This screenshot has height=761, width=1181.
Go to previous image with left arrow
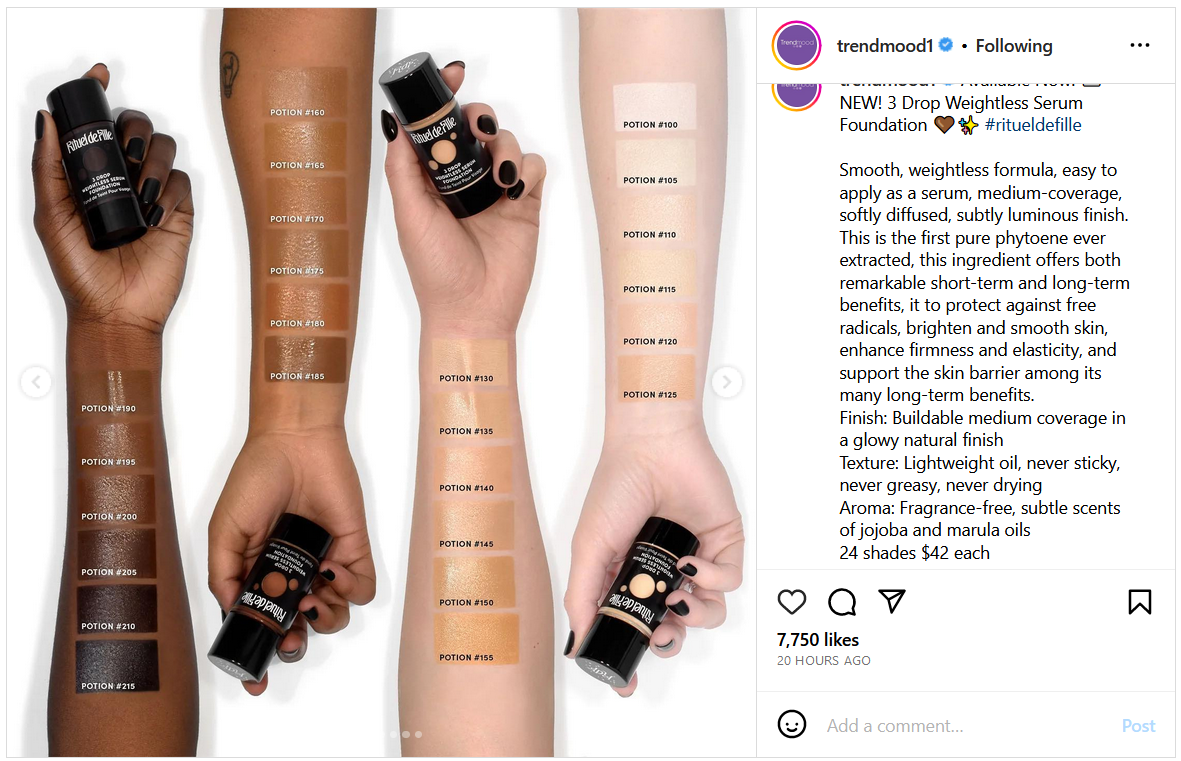tap(36, 382)
